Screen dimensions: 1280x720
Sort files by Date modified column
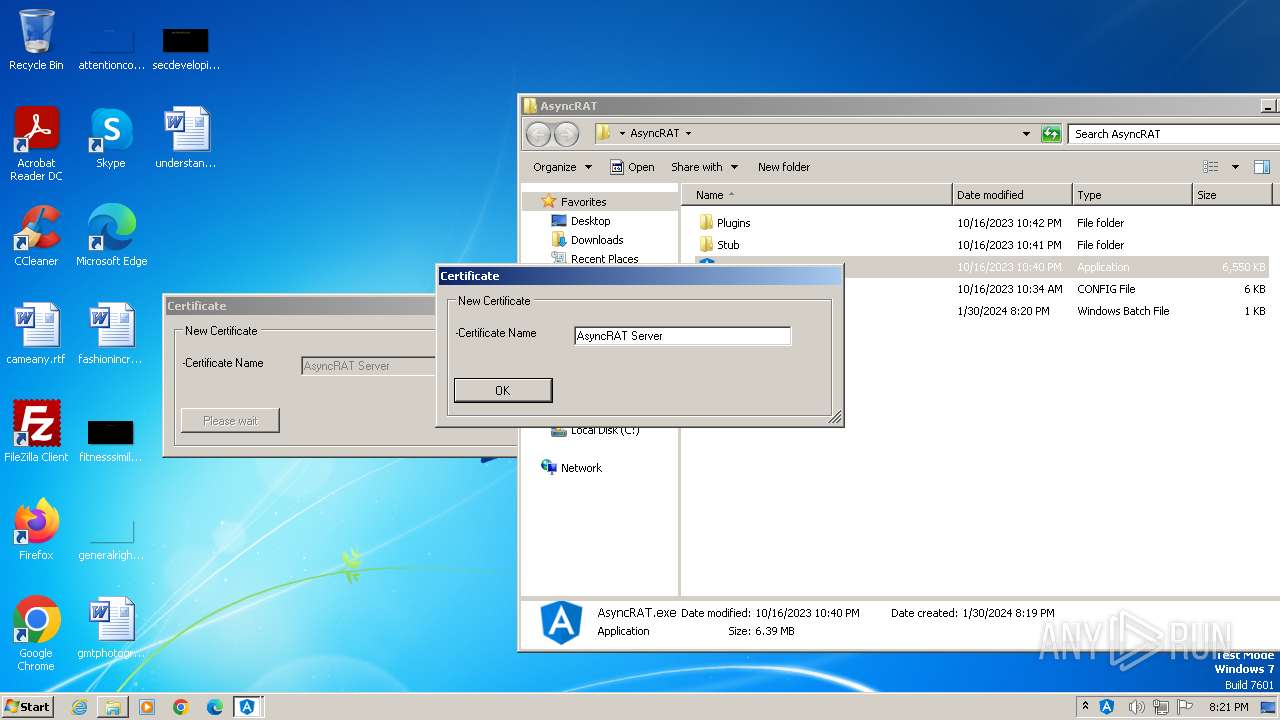point(1012,195)
